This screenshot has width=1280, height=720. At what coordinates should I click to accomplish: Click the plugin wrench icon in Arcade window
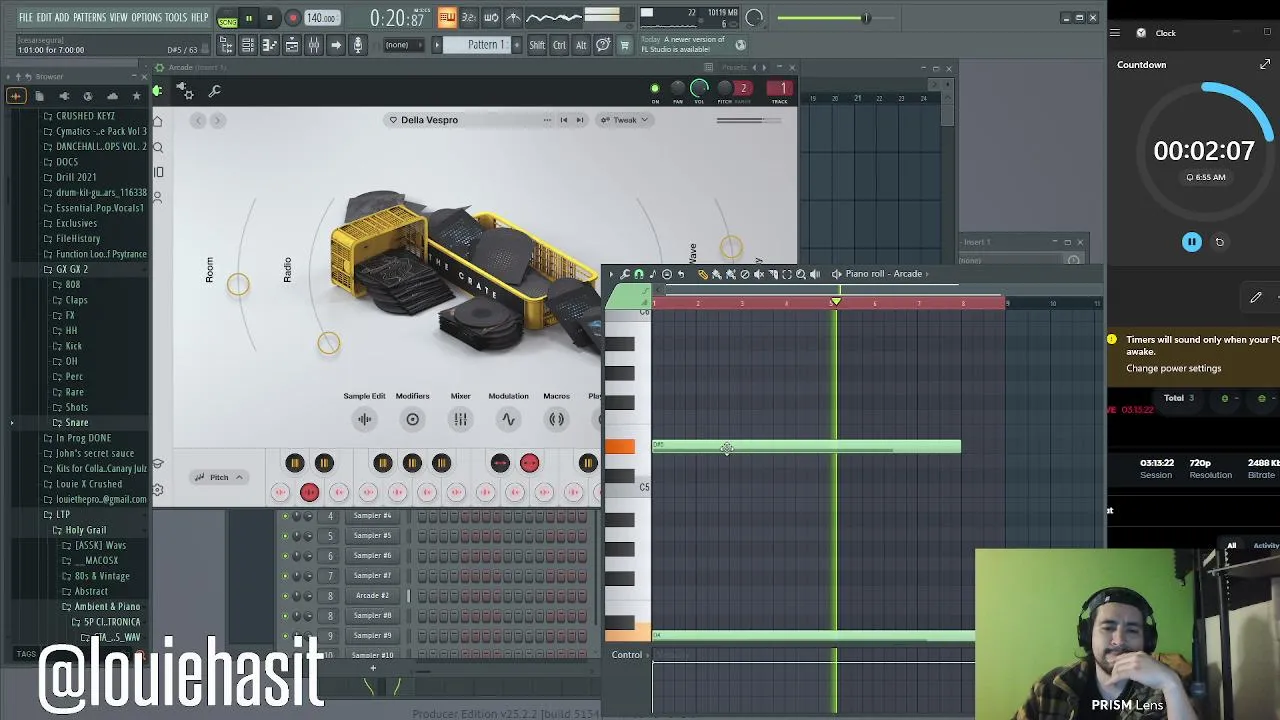[x=214, y=91]
